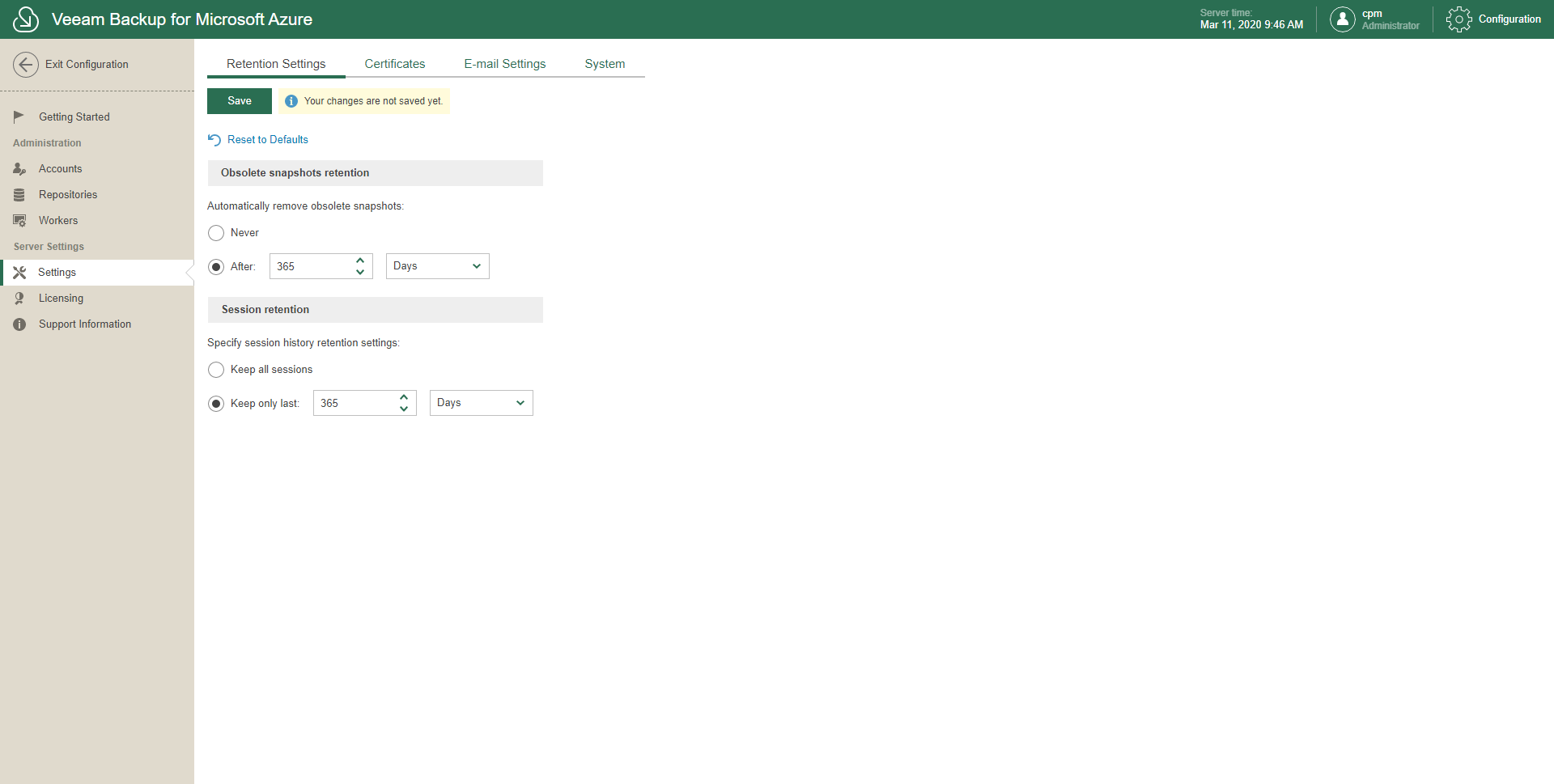This screenshot has height=784, width=1554.
Task: Click the Exit Configuration link
Action: point(87,65)
